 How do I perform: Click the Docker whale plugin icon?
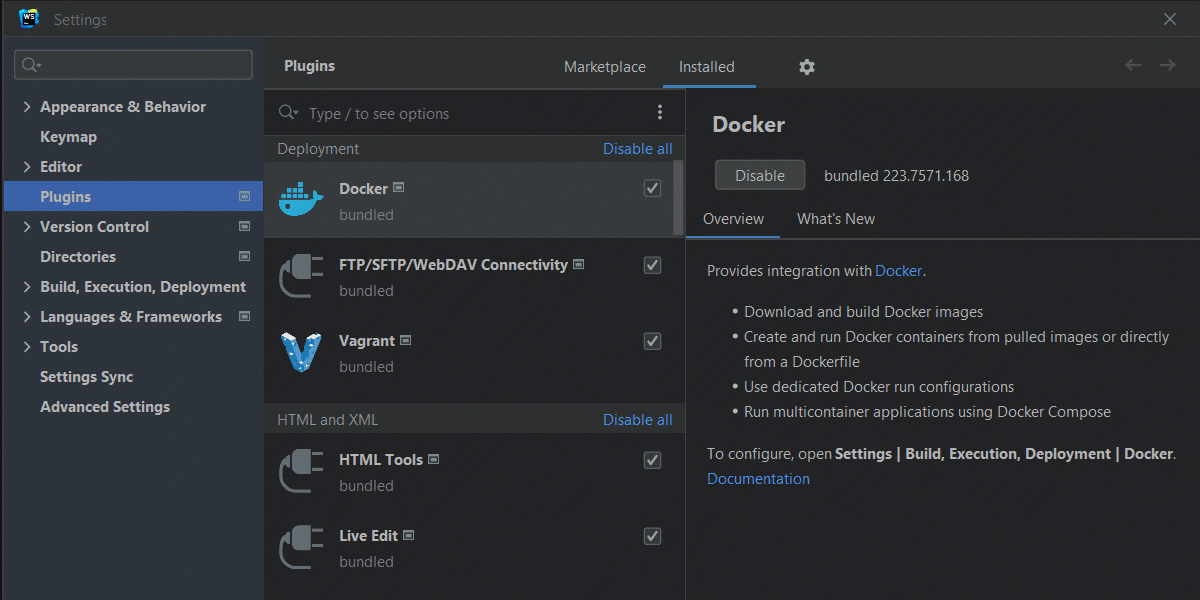click(x=301, y=198)
